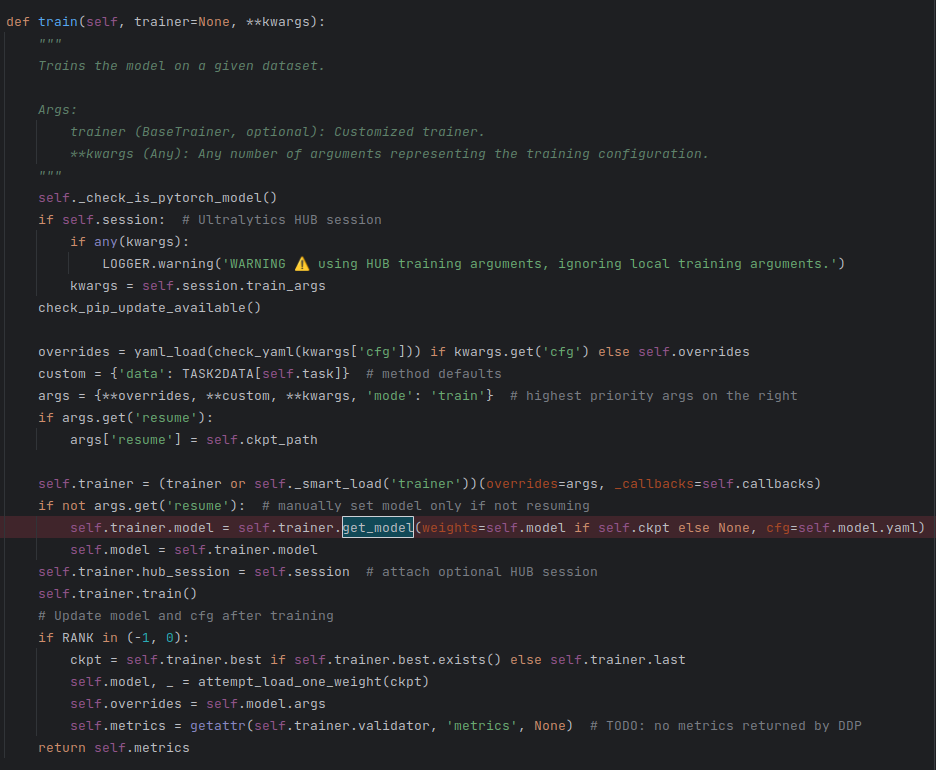Viewport: 936px width, 770px height.
Task: Click the TODO comment about DDP metrics
Action: pyautogui.click(x=725, y=725)
